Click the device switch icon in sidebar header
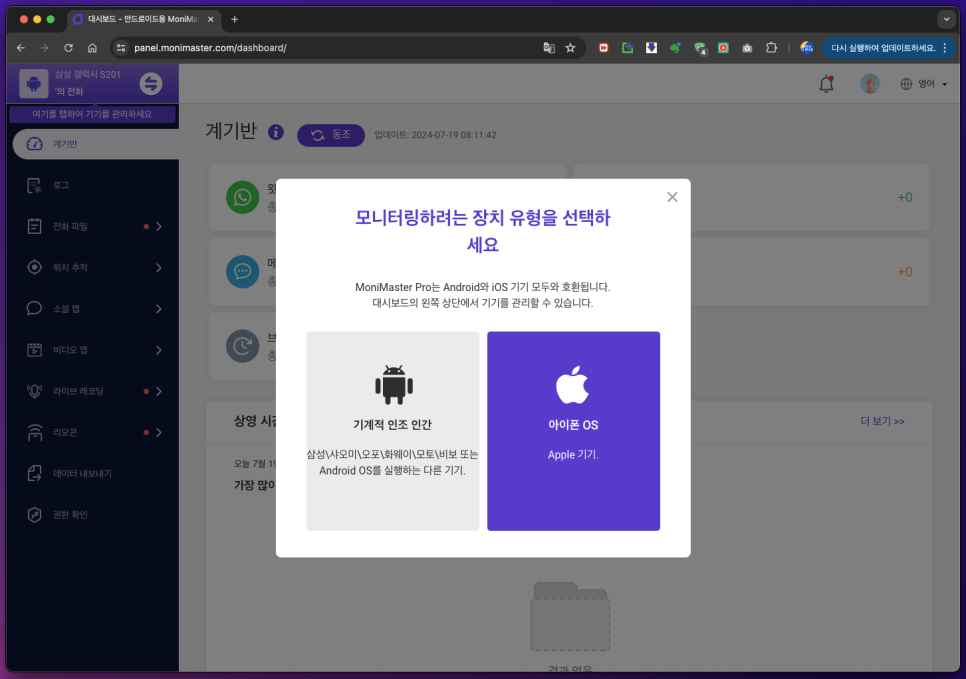Image resolution: width=966 pixels, height=679 pixels. click(x=151, y=83)
